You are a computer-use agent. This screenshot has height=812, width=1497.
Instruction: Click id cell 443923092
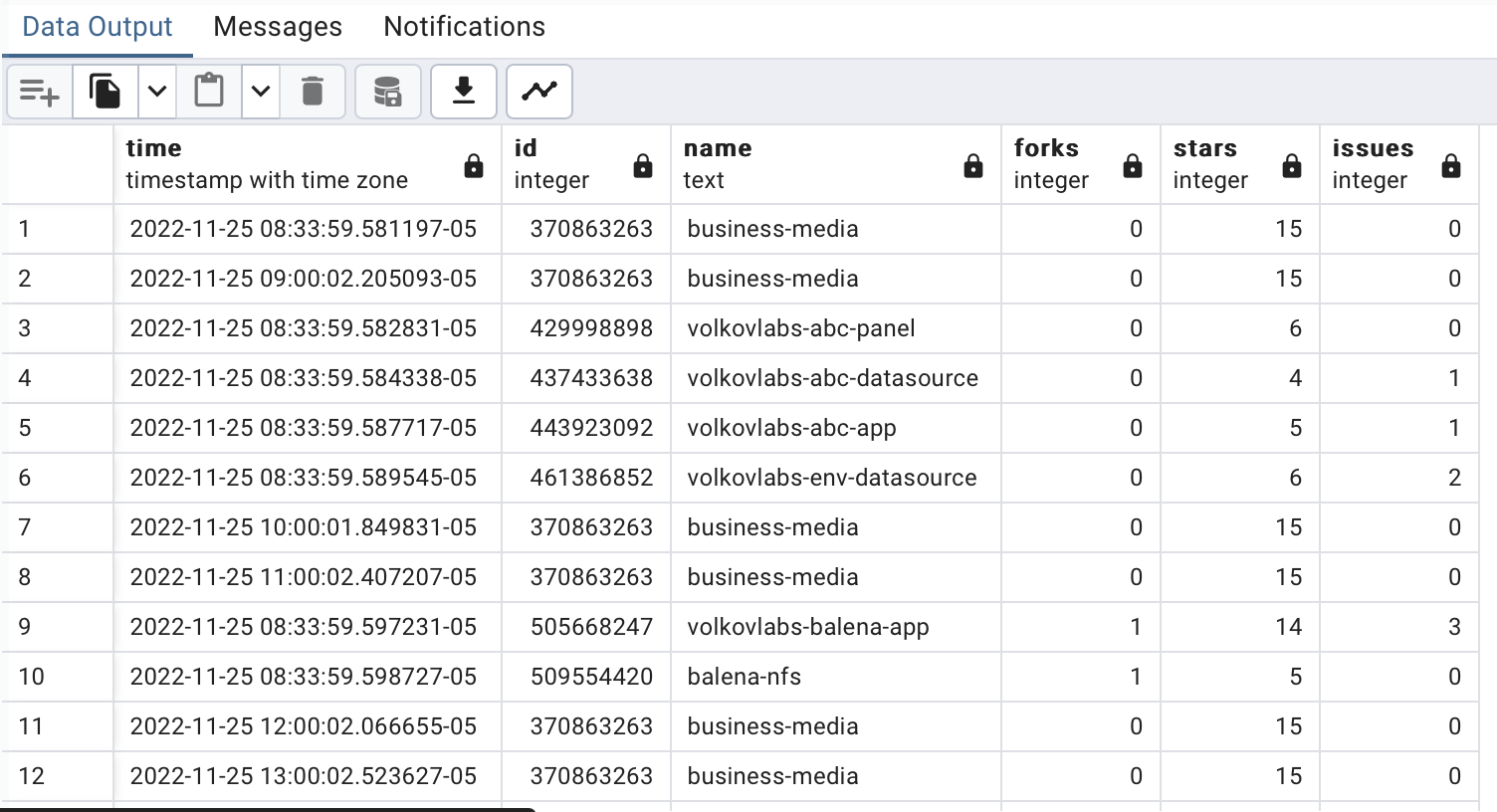[x=586, y=428]
